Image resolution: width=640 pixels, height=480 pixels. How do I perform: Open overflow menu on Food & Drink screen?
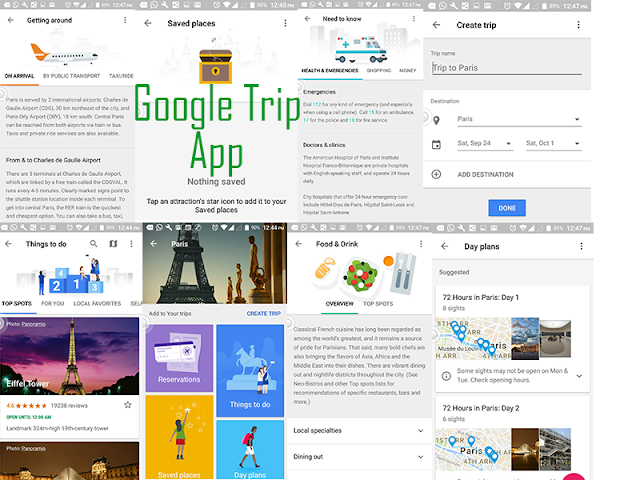(x=421, y=244)
